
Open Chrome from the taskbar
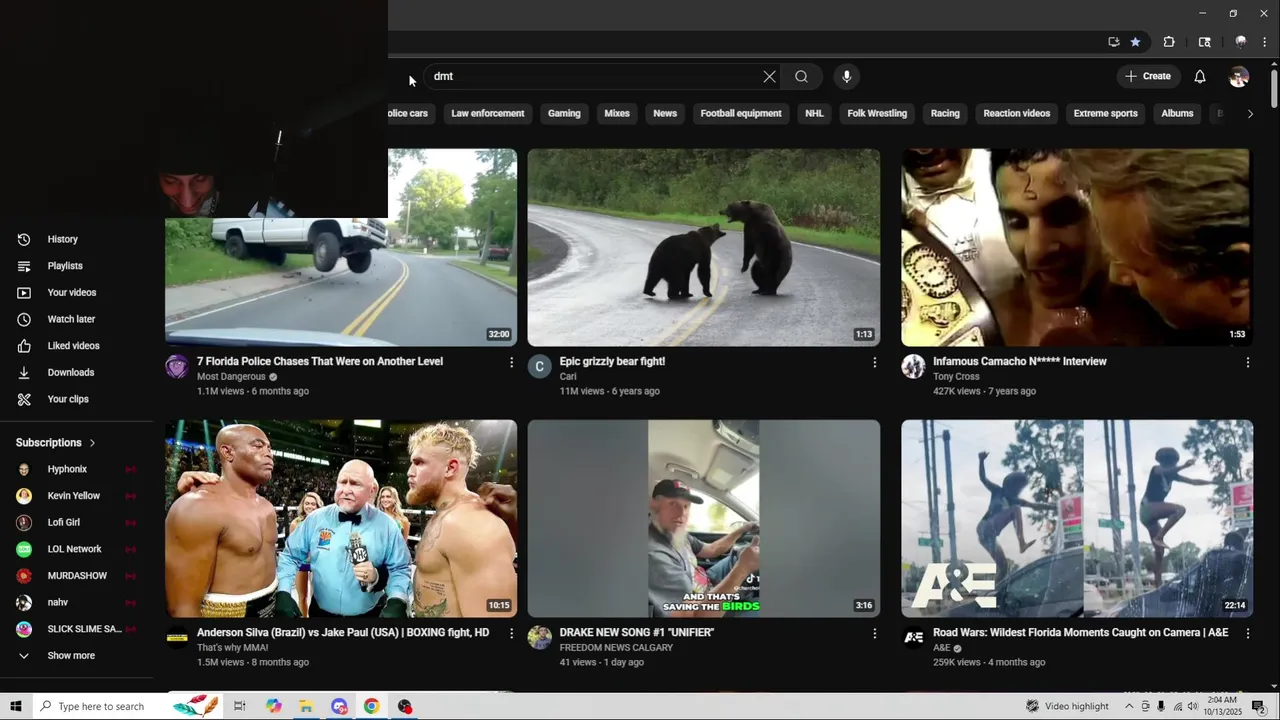[x=371, y=707]
